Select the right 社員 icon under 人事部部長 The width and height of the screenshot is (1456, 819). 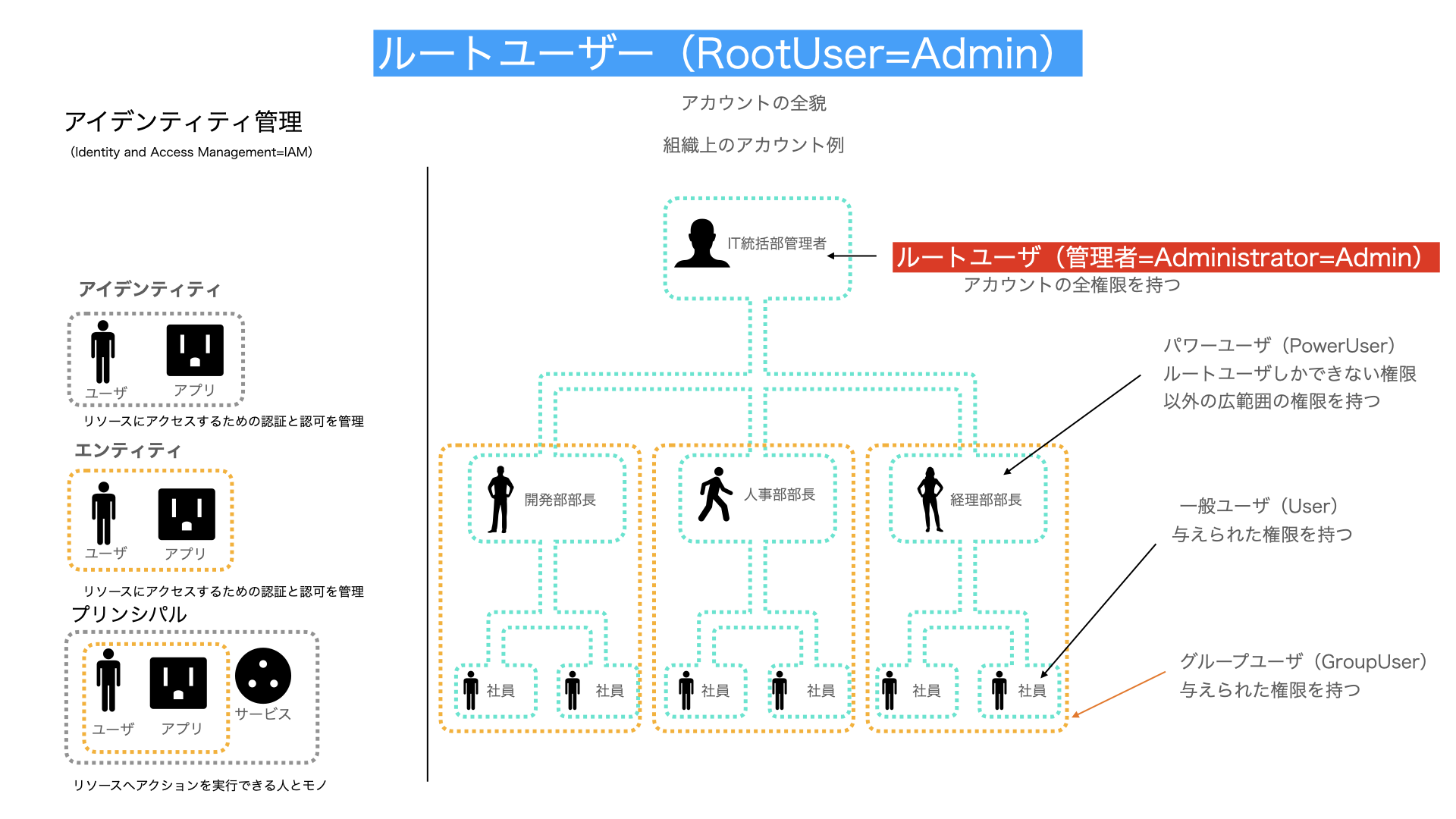780,690
